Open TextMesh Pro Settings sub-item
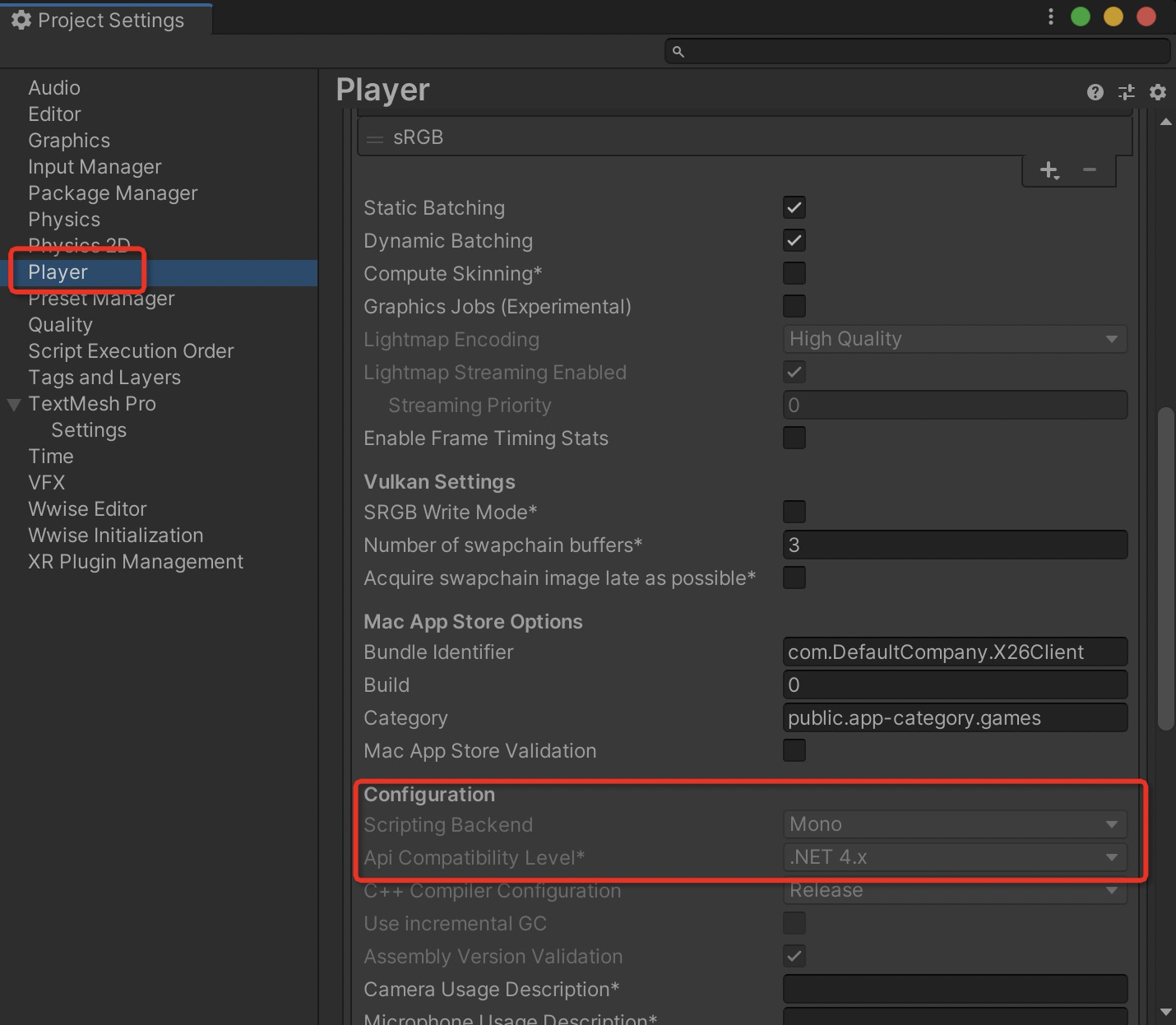This screenshot has height=1025, width=1176. point(89,430)
